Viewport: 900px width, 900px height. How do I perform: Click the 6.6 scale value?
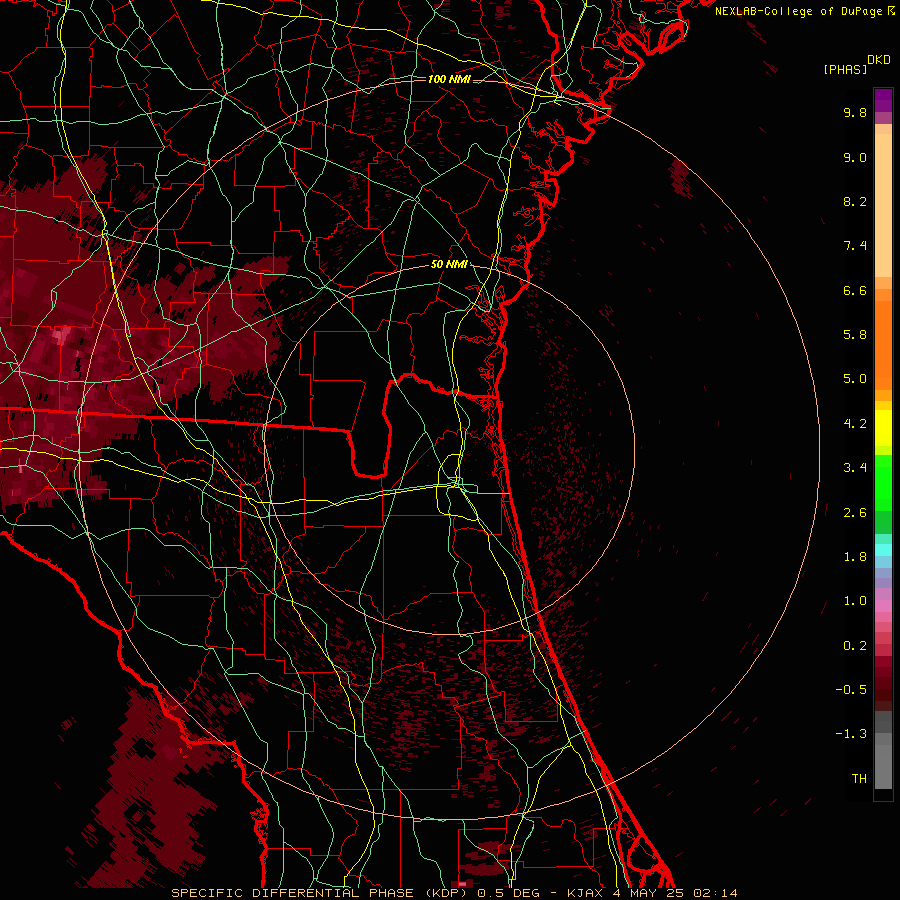pyautogui.click(x=855, y=290)
